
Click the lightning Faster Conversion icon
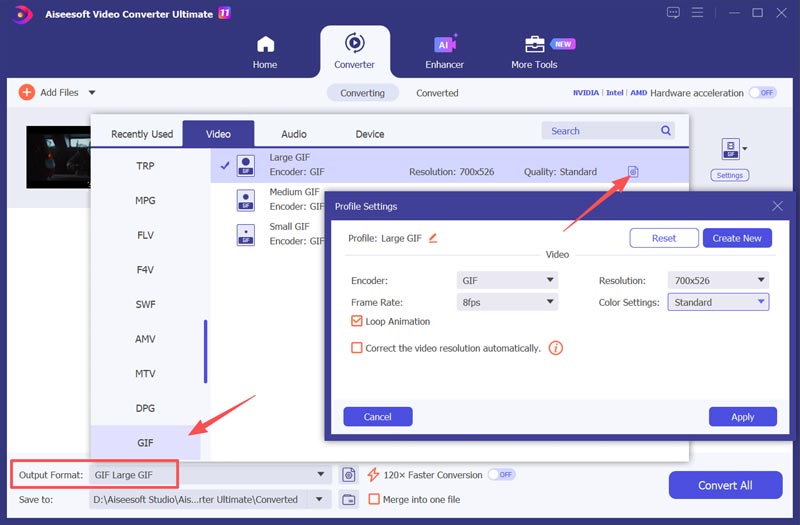coord(373,474)
